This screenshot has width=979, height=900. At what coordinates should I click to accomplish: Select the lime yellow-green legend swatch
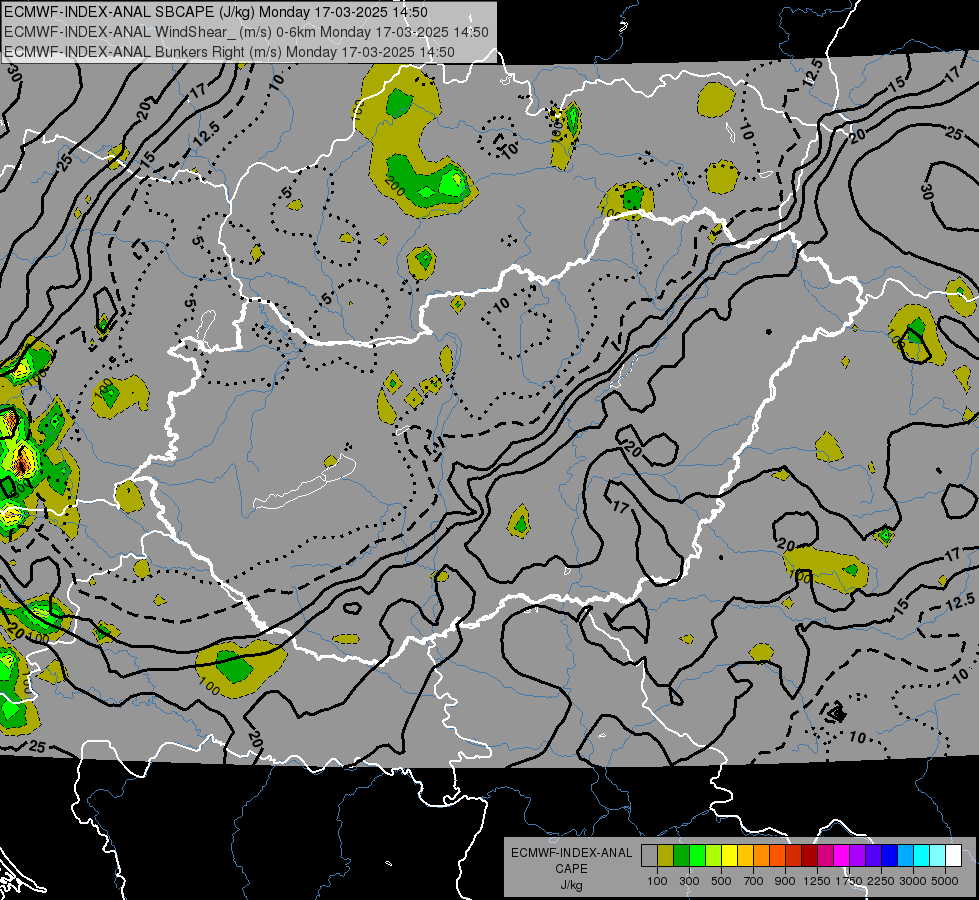(x=714, y=856)
